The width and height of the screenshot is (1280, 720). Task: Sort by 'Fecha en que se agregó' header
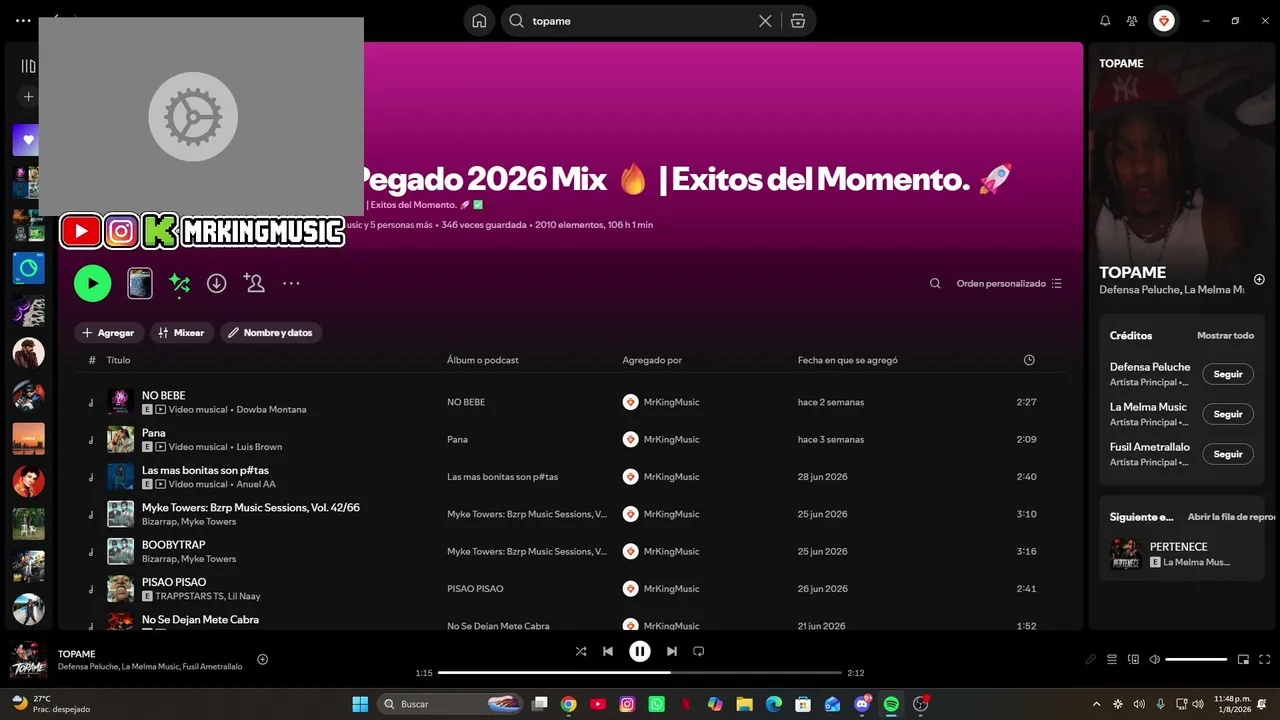[848, 360]
